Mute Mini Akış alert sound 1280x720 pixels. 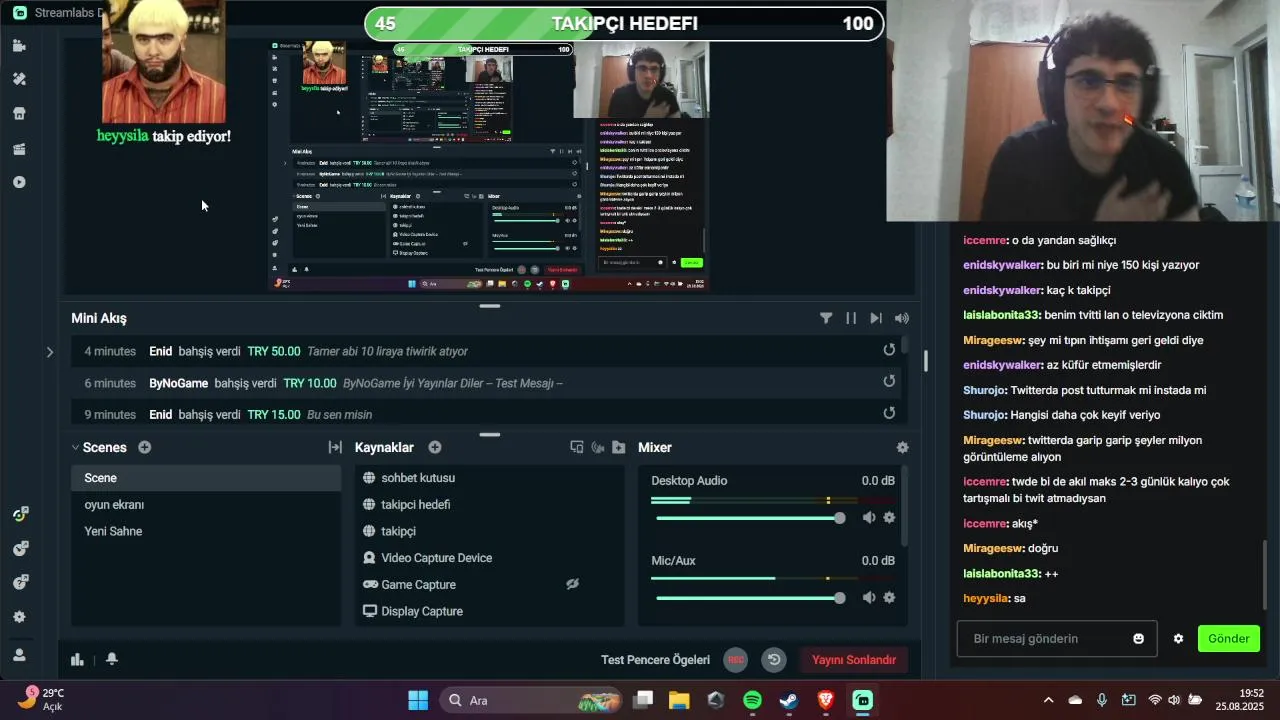coord(902,318)
